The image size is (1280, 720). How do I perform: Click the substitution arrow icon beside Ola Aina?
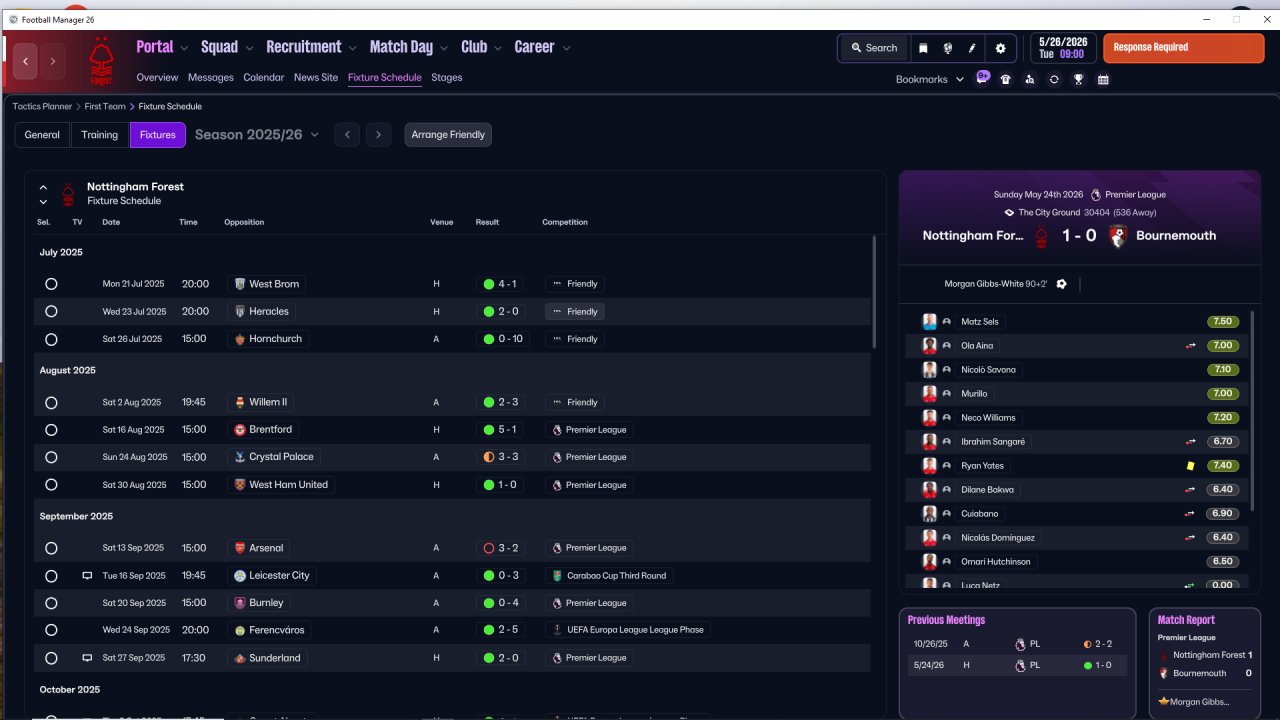(1191, 346)
